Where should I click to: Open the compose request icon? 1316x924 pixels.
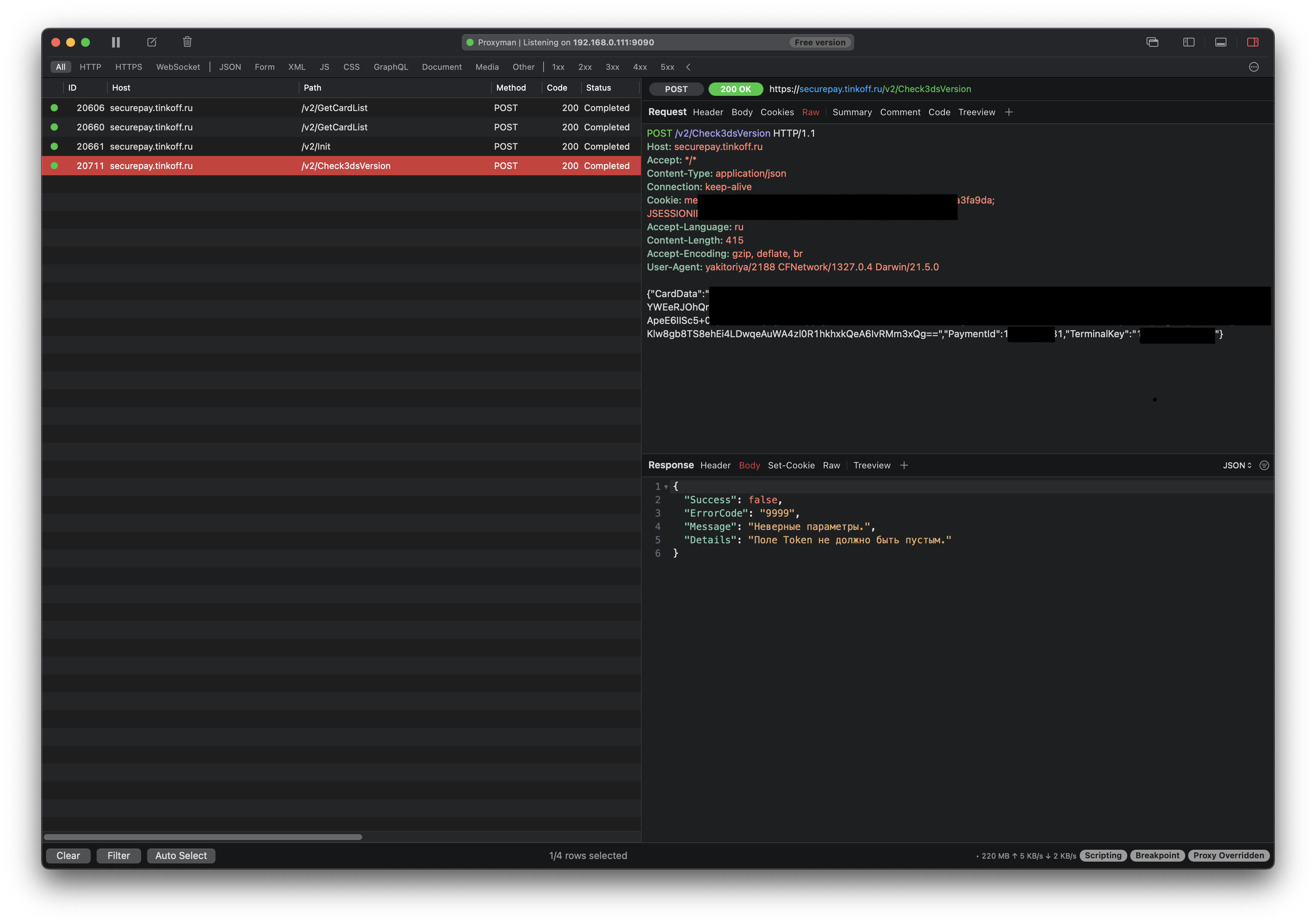click(152, 42)
